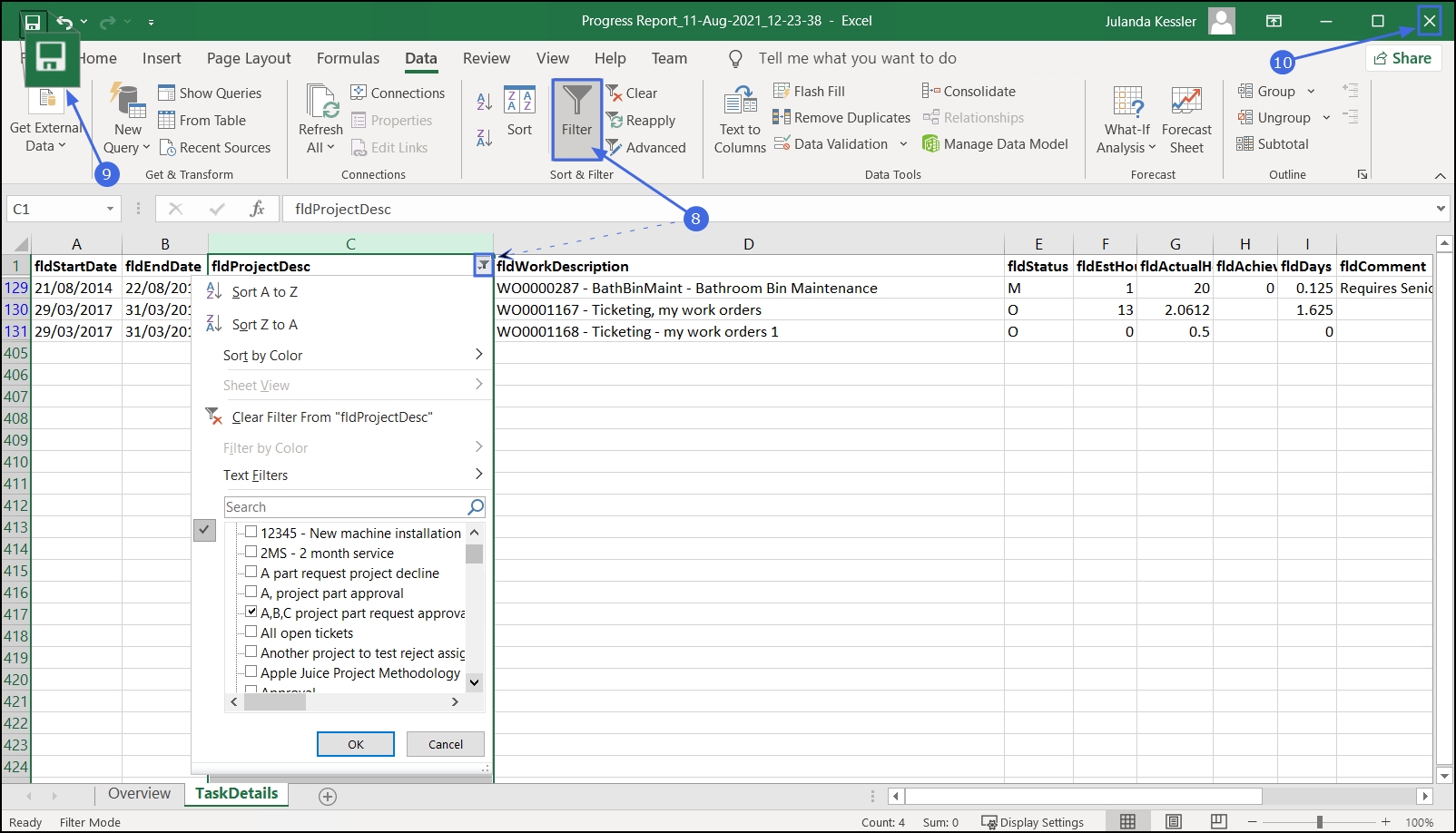The width and height of the screenshot is (1456, 833).
Task: Click the Remove Duplicates icon
Action: (781, 117)
